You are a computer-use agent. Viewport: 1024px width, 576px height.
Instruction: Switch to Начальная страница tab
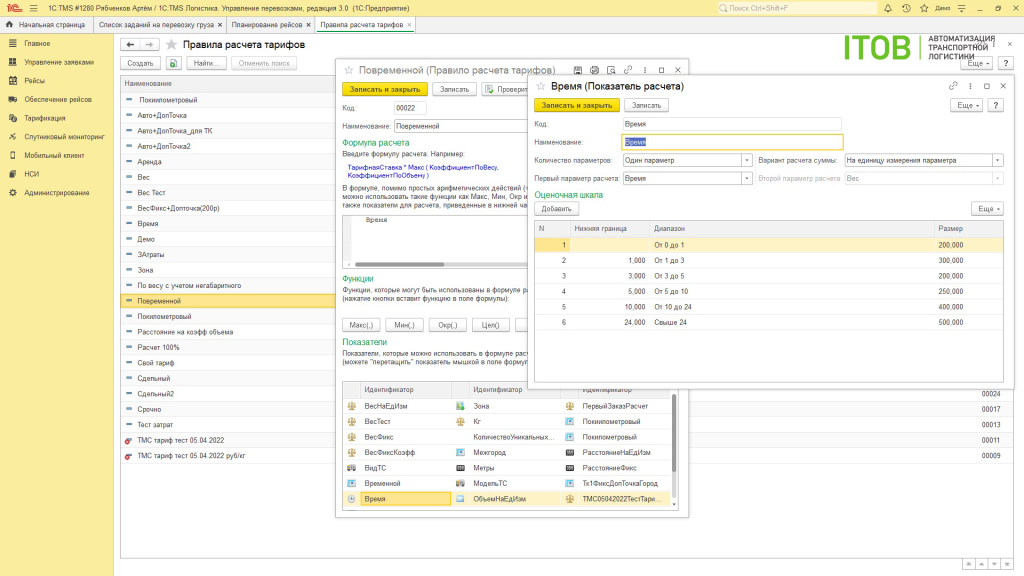pos(46,25)
